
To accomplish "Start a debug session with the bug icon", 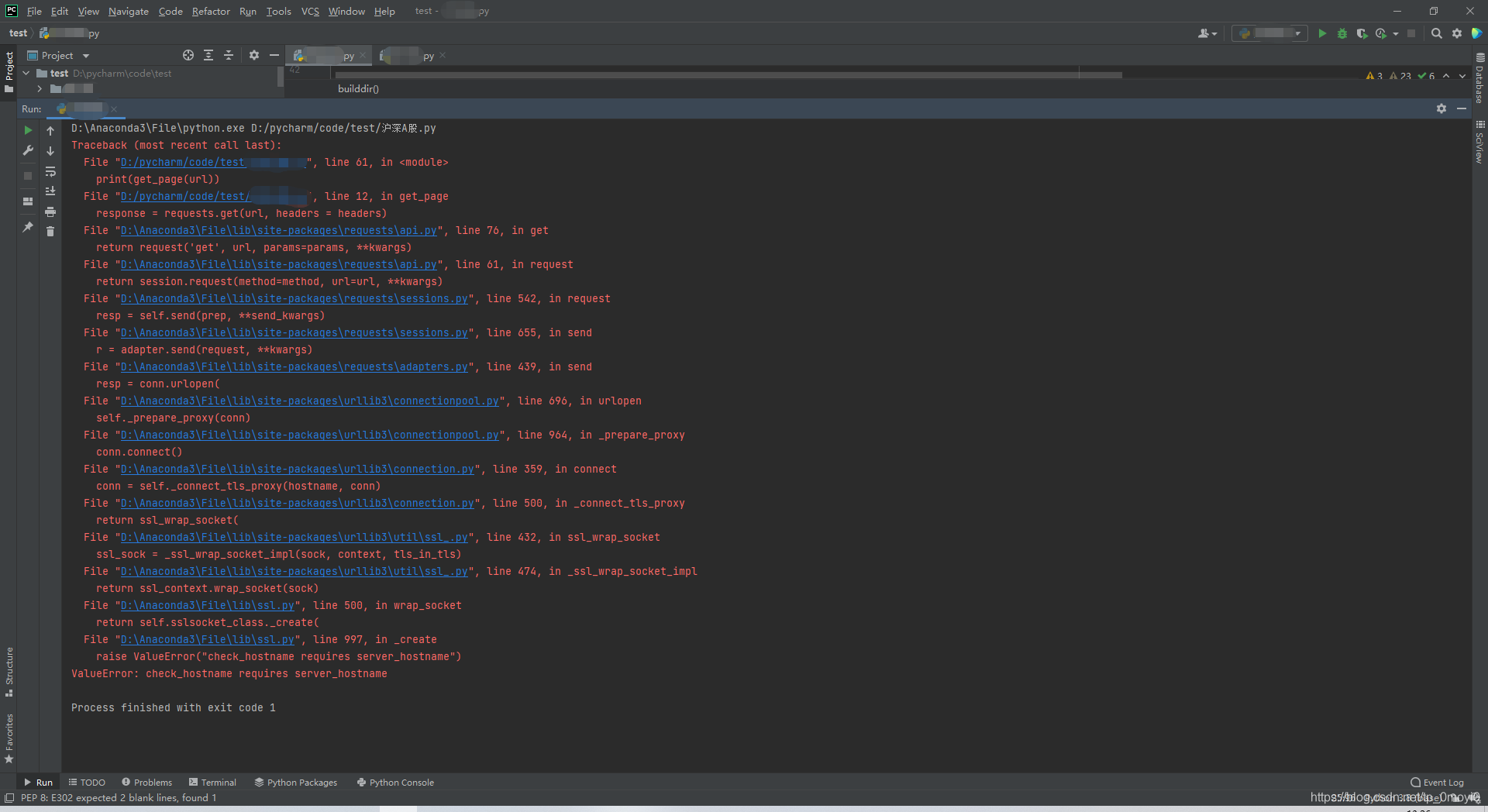I will [1342, 33].
